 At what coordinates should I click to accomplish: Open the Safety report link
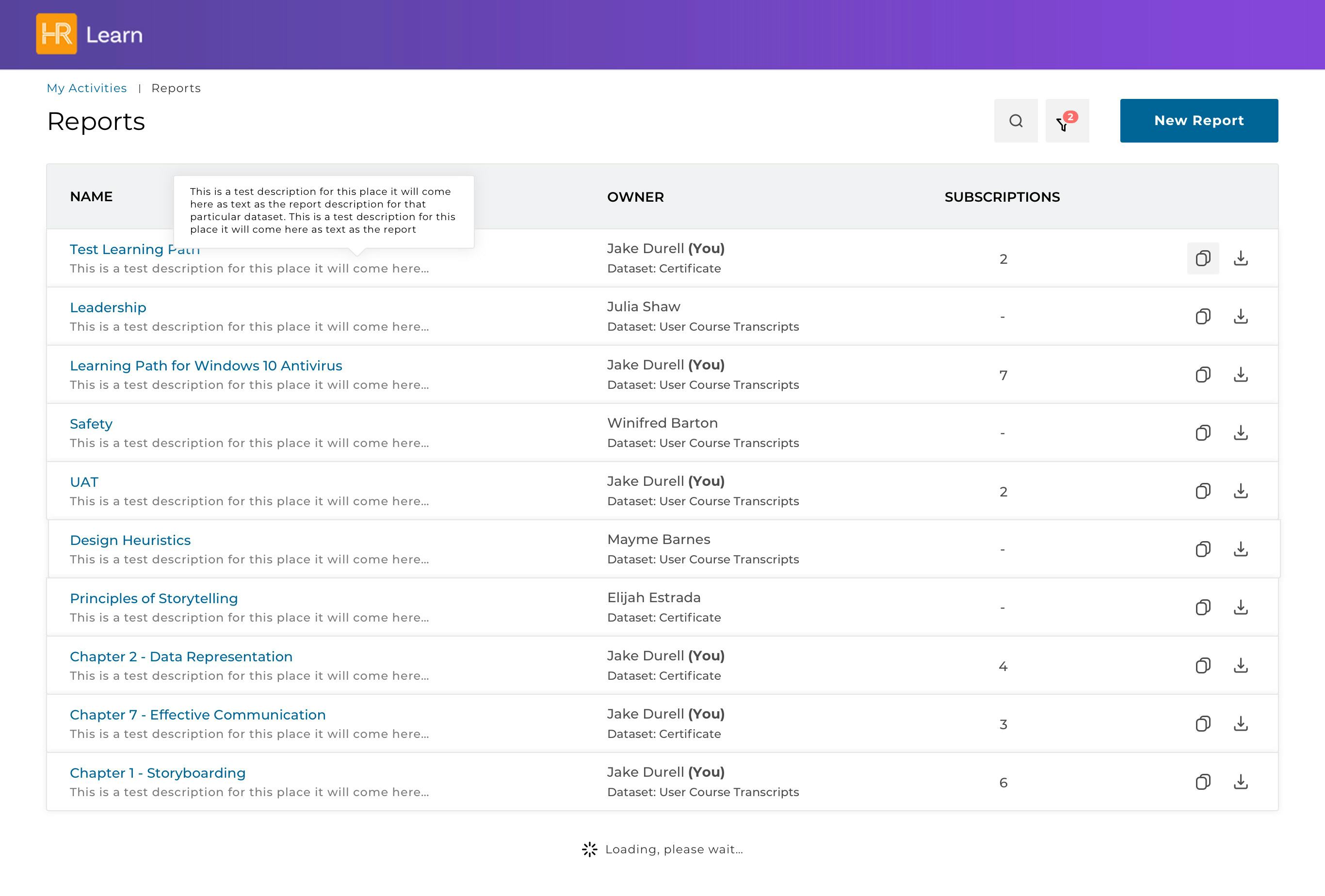coord(91,424)
